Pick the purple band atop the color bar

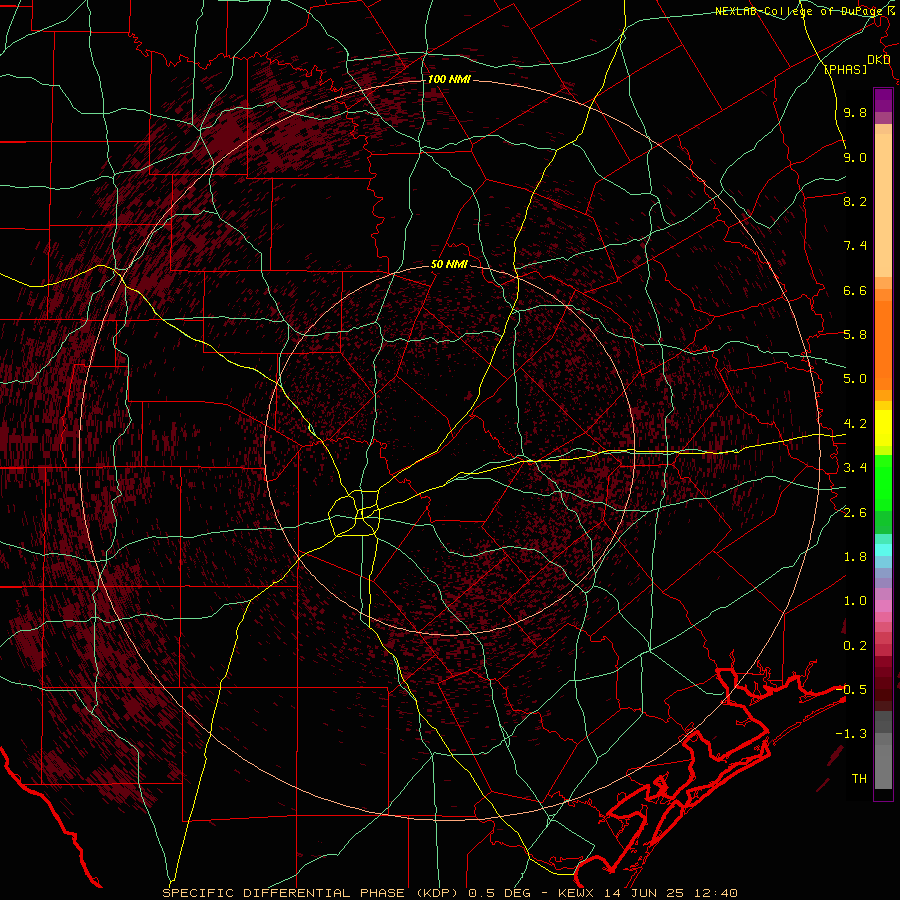[883, 100]
